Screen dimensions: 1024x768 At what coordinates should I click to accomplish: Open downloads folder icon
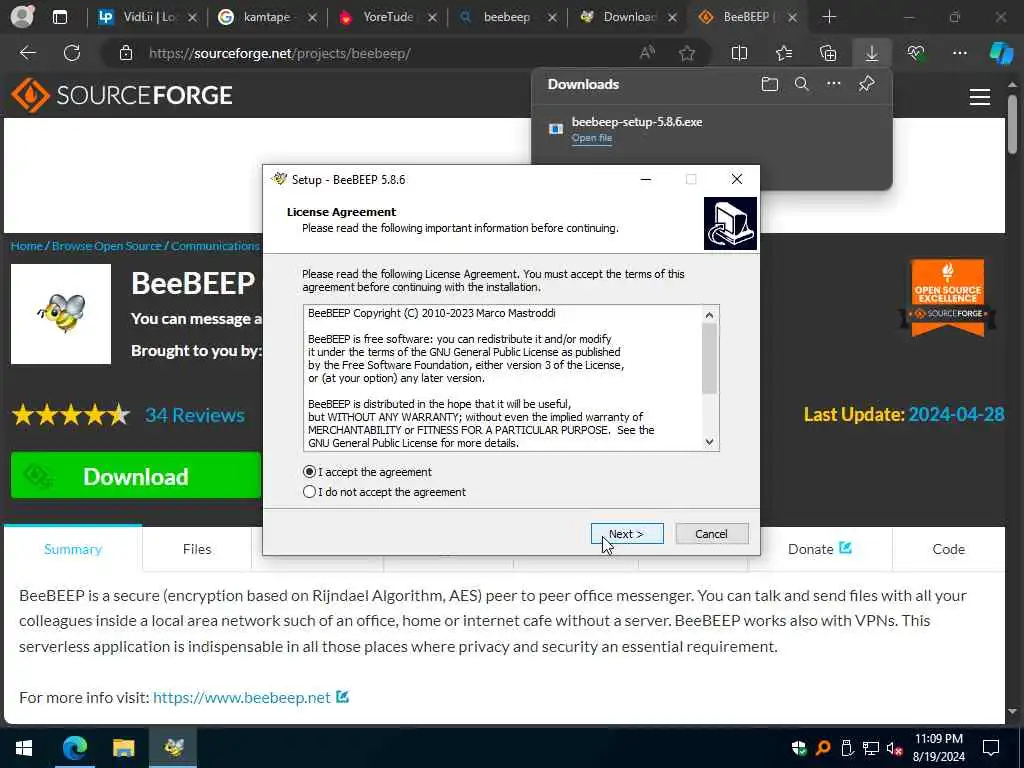pyautogui.click(x=769, y=84)
